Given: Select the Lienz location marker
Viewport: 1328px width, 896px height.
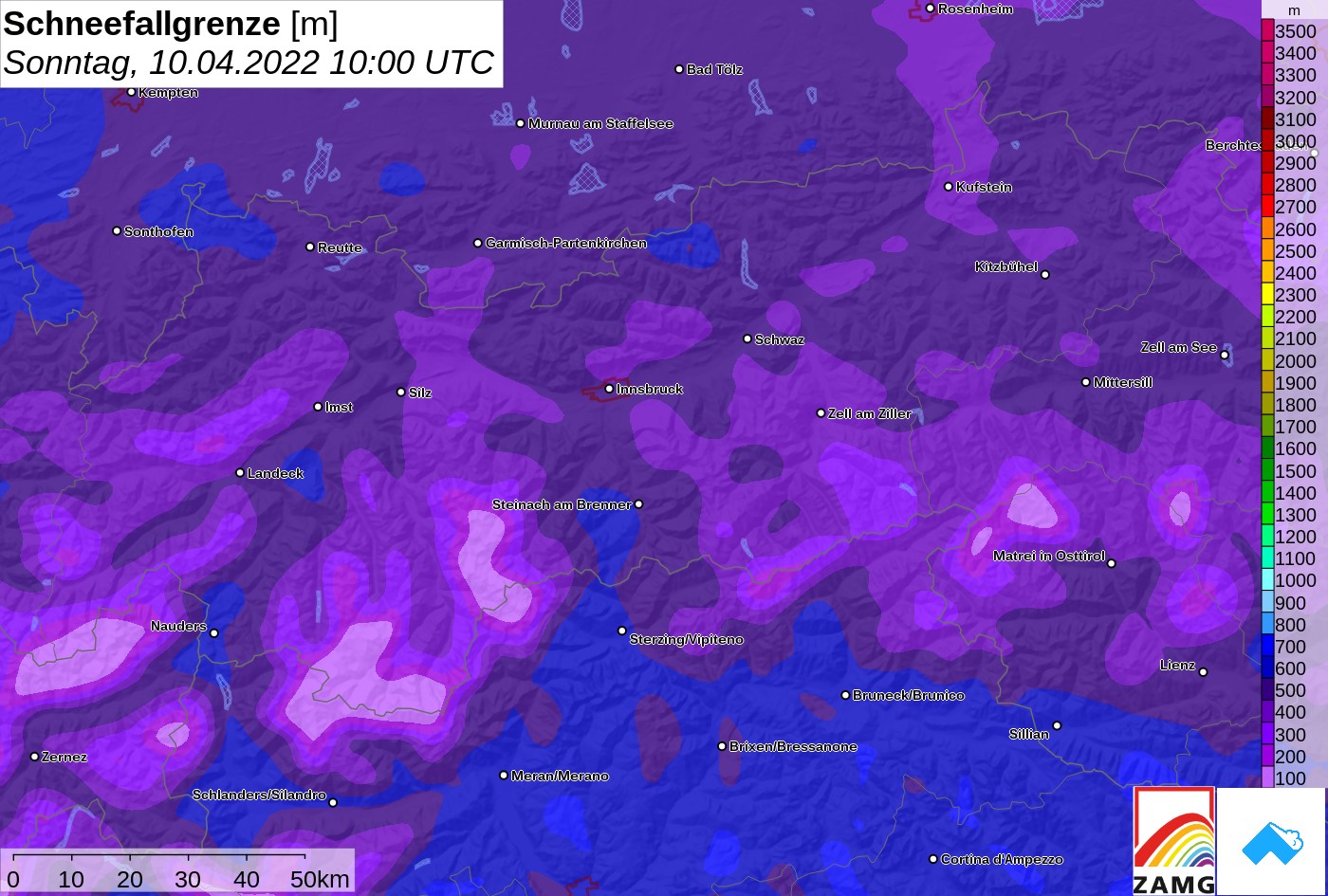Looking at the screenshot, I should click(x=1203, y=672).
